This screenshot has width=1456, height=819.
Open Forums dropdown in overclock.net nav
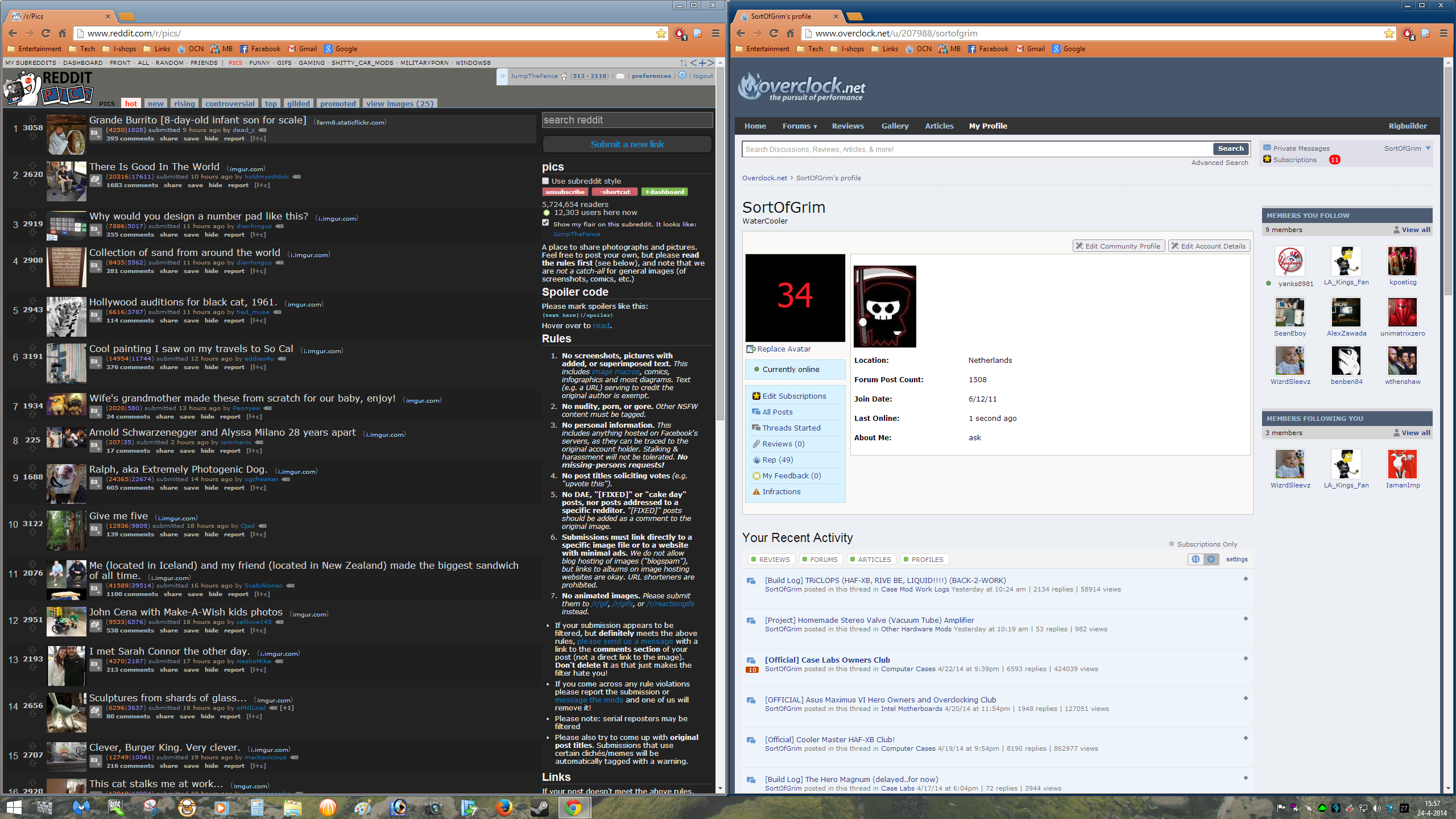click(799, 126)
